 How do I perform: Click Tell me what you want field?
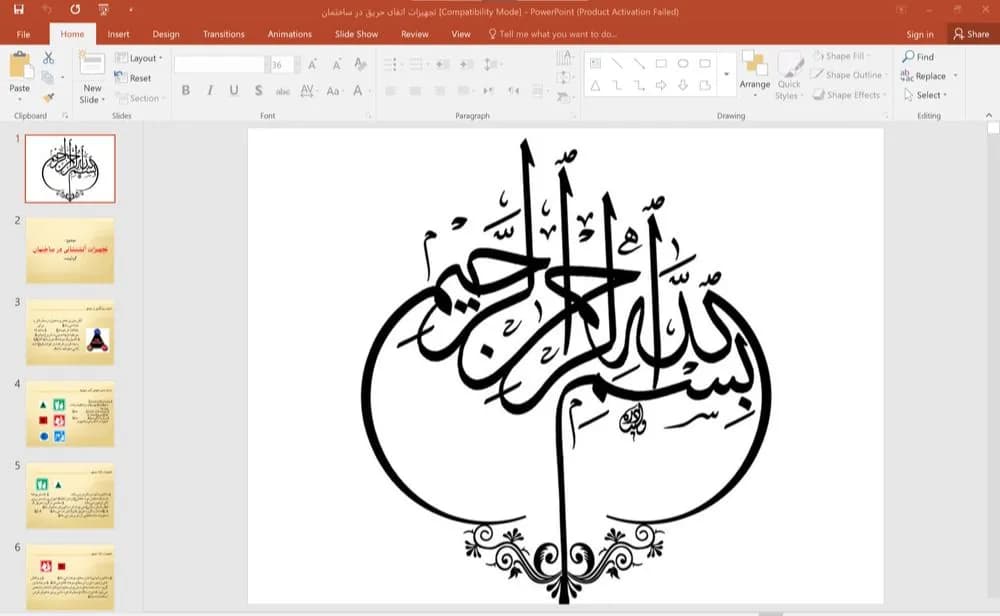(552, 34)
